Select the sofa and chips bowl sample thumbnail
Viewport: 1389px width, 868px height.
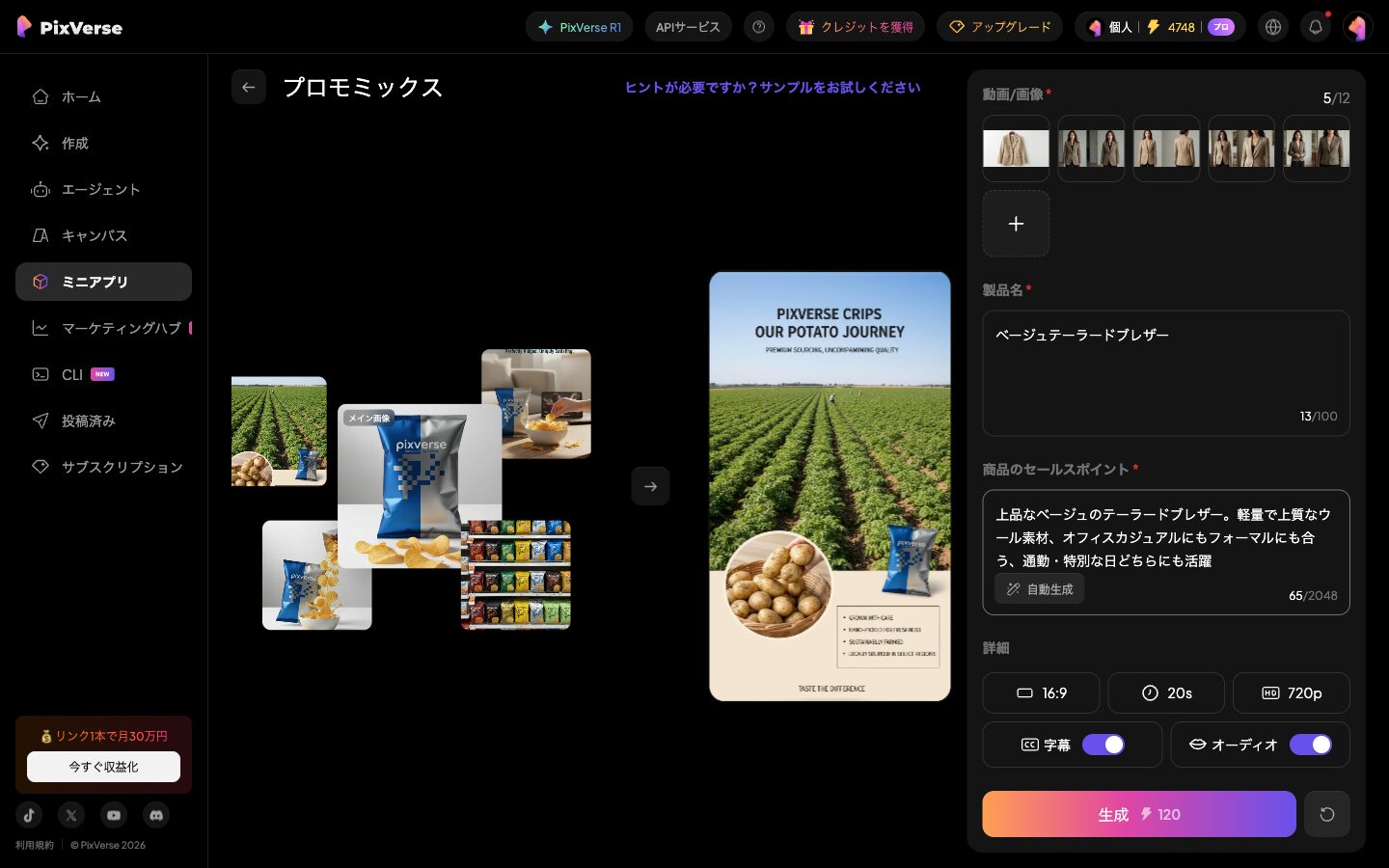[536, 403]
